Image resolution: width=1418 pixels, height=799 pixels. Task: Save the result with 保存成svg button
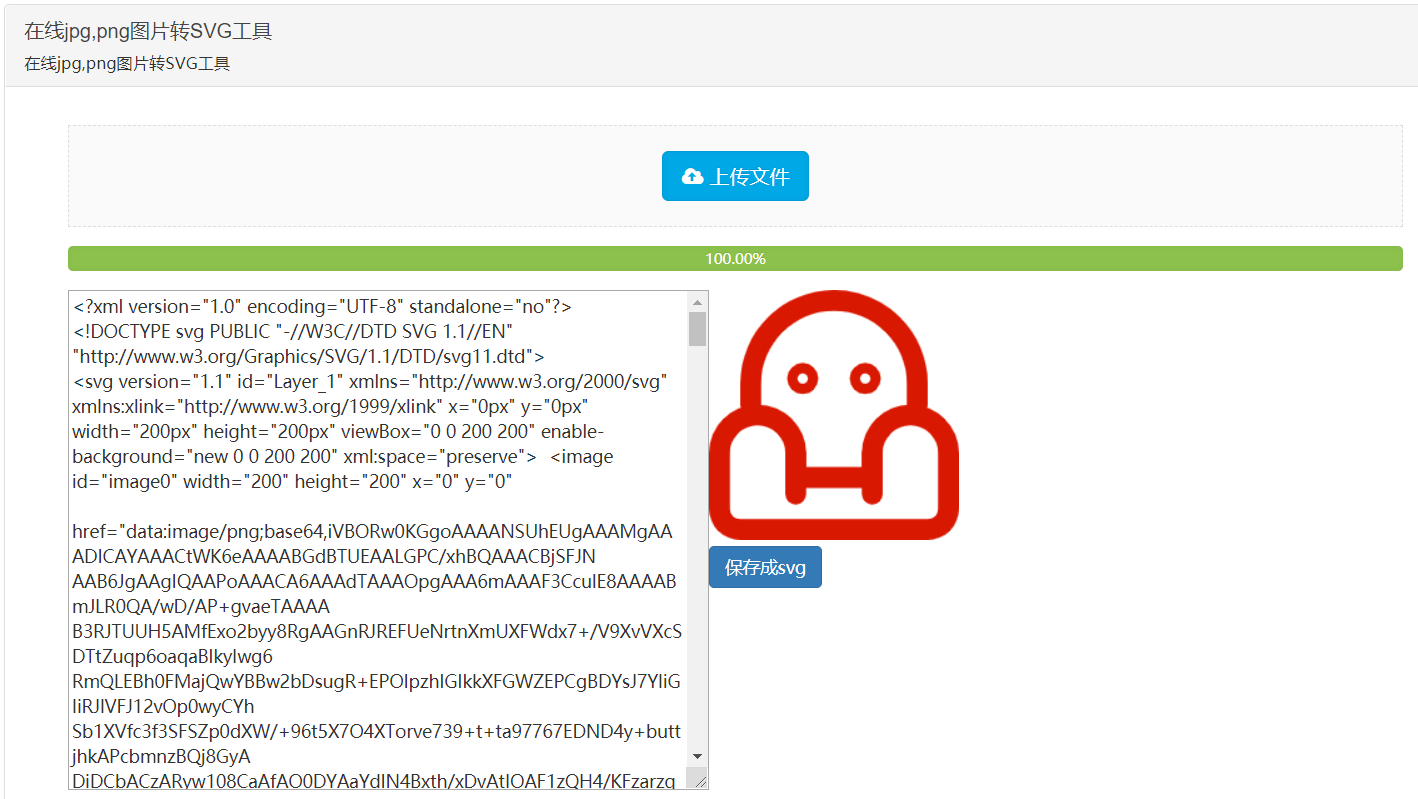(x=765, y=567)
